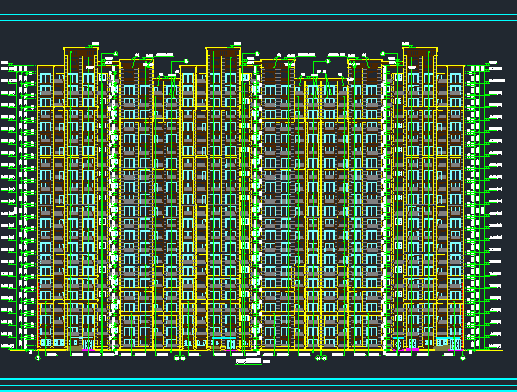Click the green callout circle beside center tower roof

click(257, 53)
